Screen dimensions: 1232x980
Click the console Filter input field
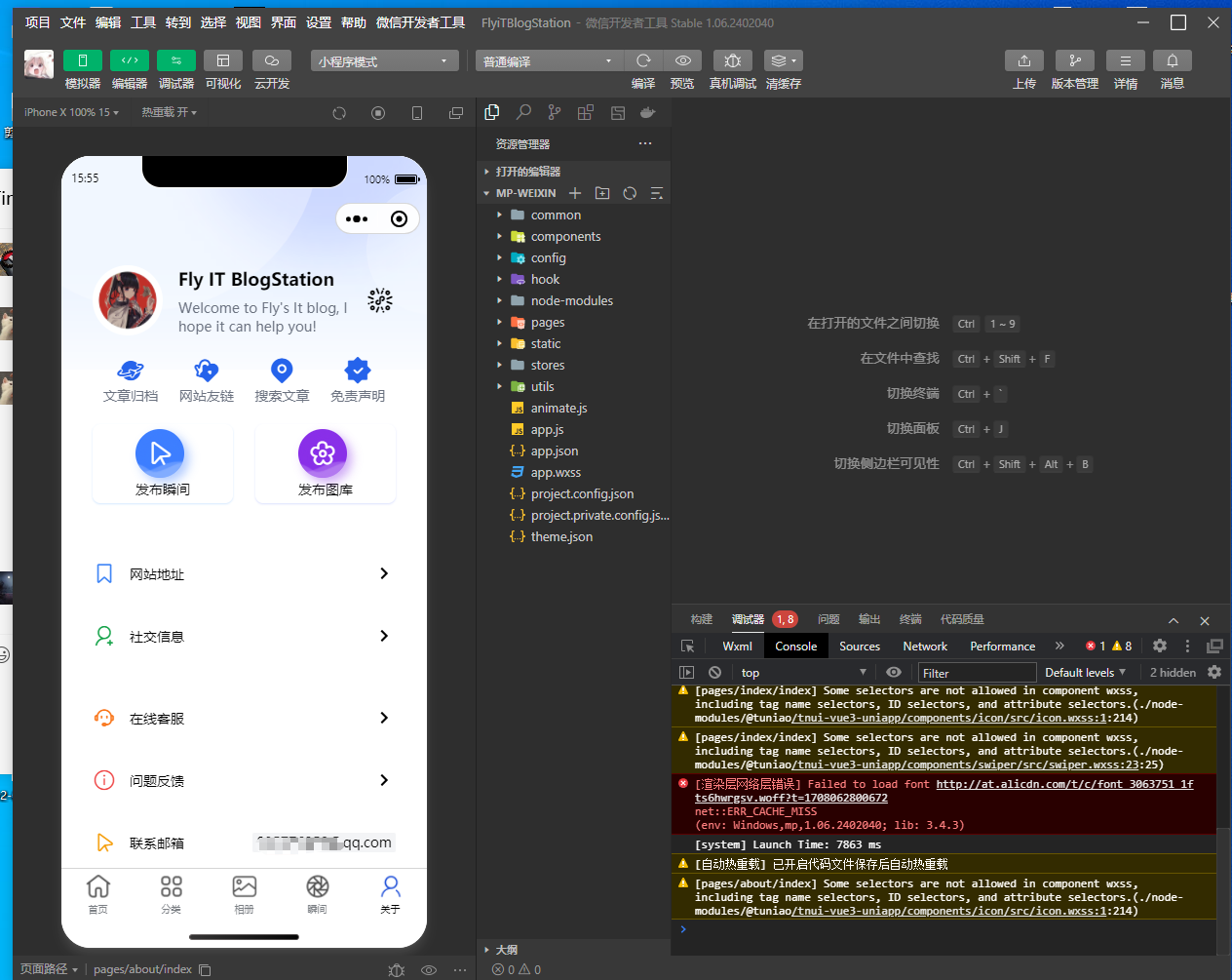tap(977, 673)
